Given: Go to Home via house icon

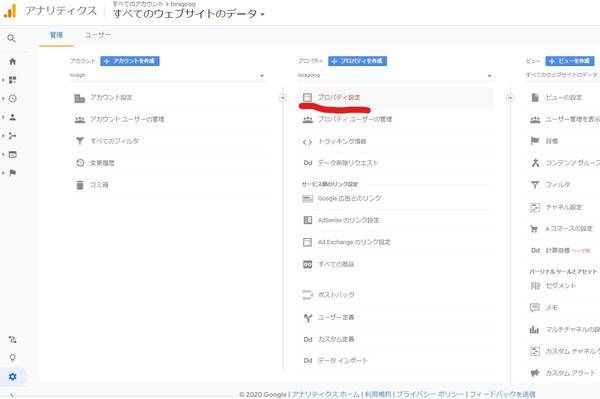Looking at the screenshot, I should [x=12, y=61].
